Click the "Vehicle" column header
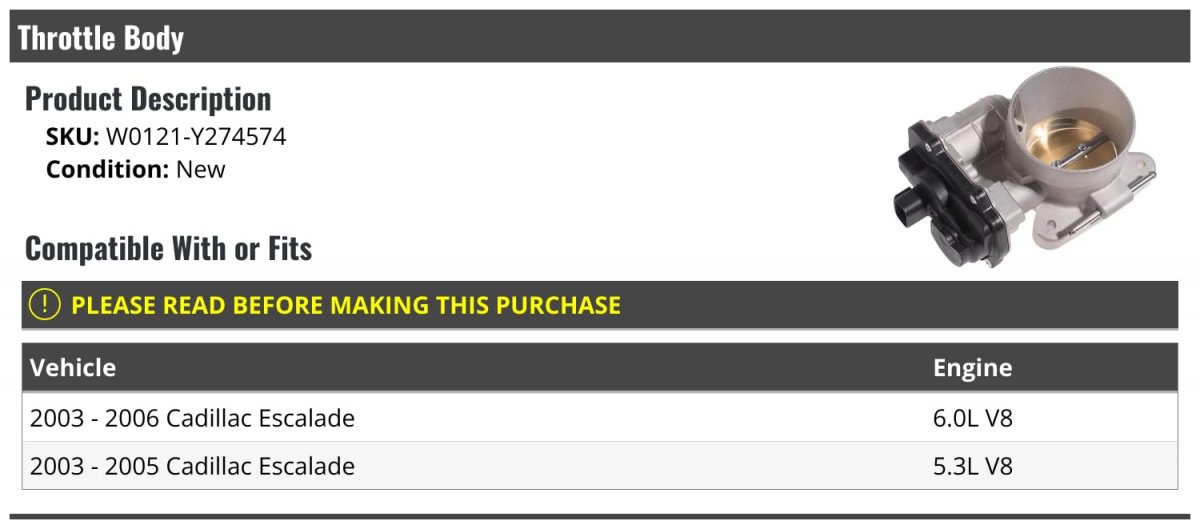 [x=73, y=367]
